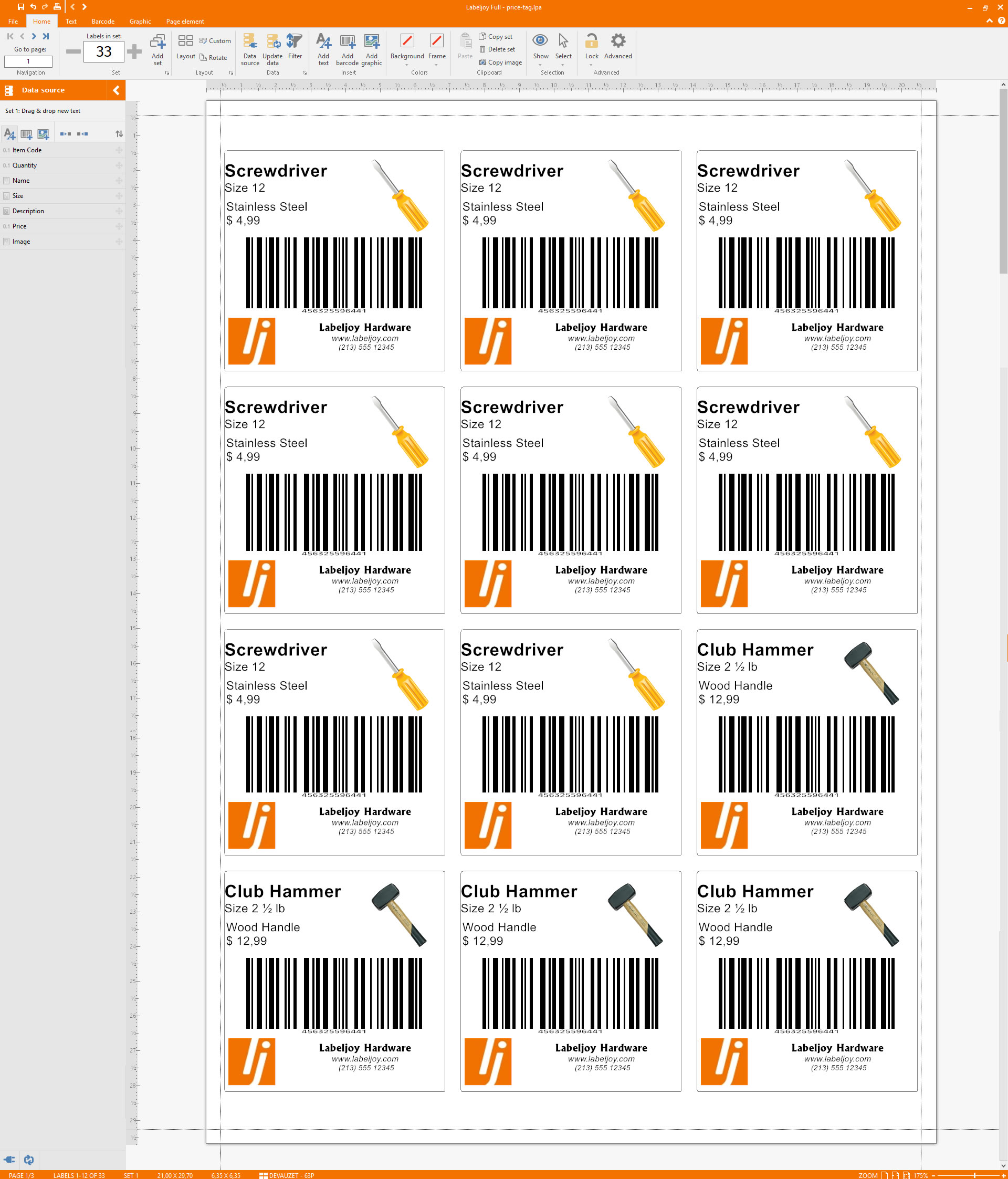Viewport: 1008px width, 1179px height.
Task: Click the Add graphic tool
Action: pyautogui.click(x=372, y=49)
